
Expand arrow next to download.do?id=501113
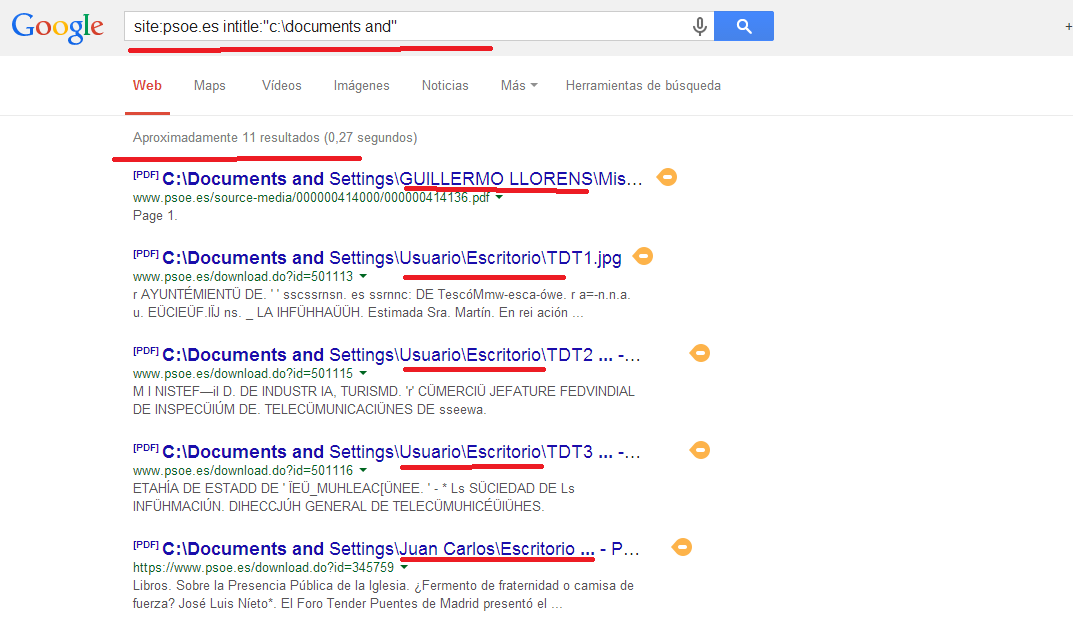363,276
